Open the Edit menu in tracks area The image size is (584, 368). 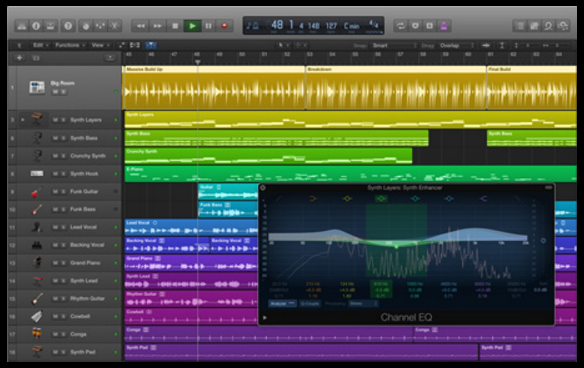coord(40,45)
